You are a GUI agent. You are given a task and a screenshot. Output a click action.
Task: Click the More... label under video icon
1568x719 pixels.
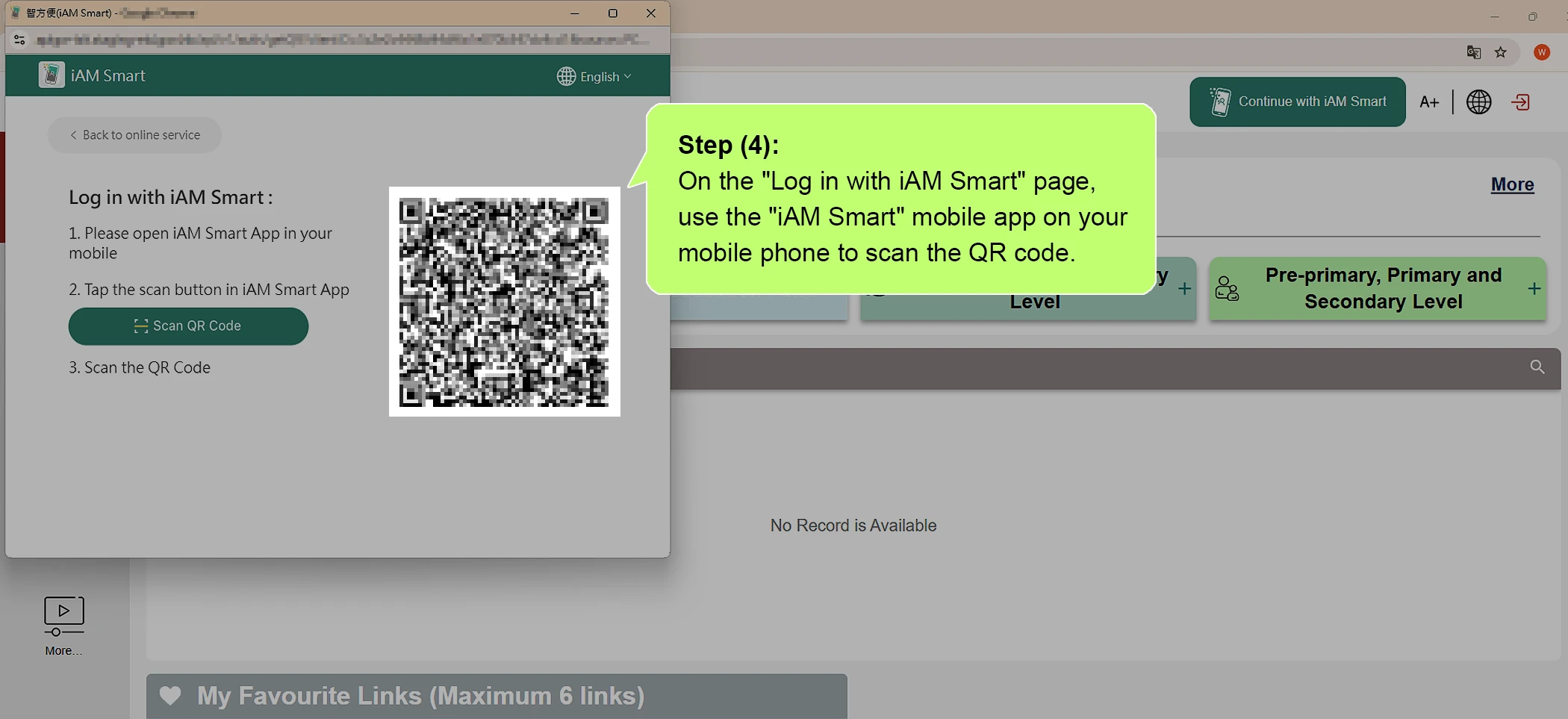point(63,650)
